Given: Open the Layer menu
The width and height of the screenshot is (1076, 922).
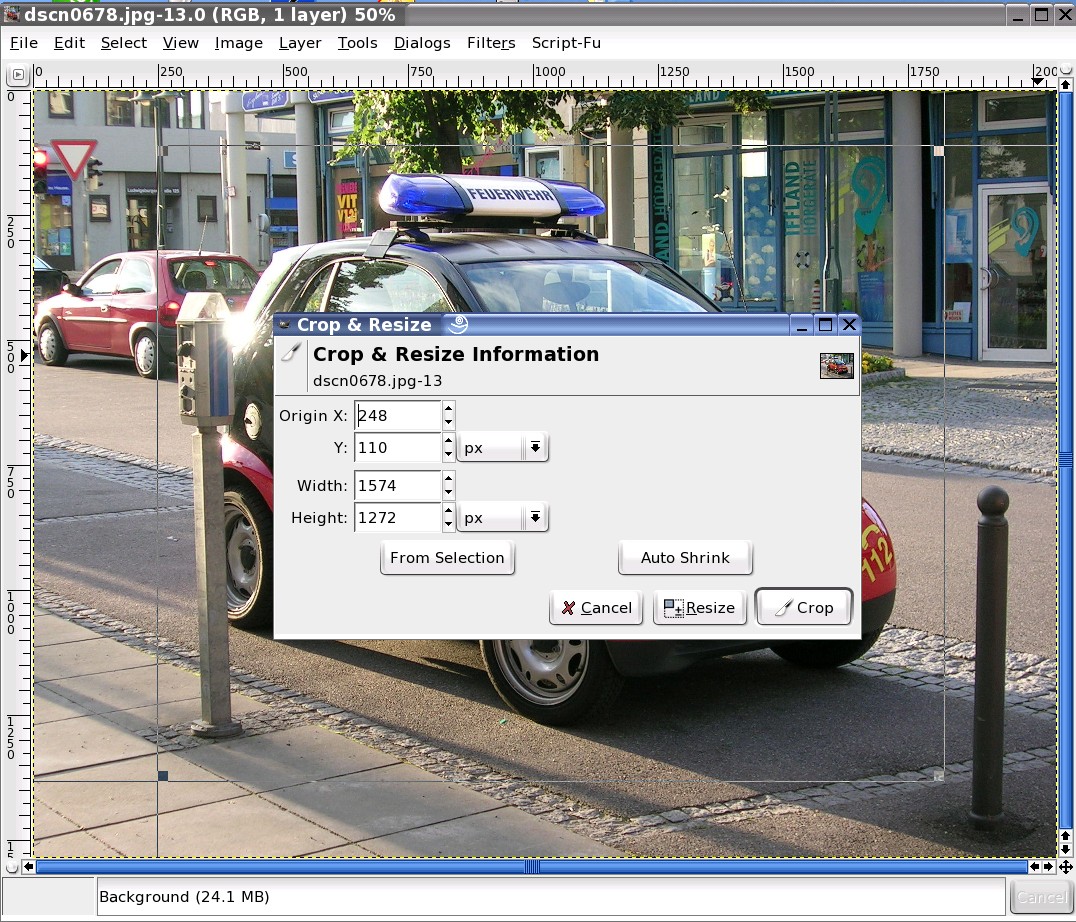Looking at the screenshot, I should [299, 43].
